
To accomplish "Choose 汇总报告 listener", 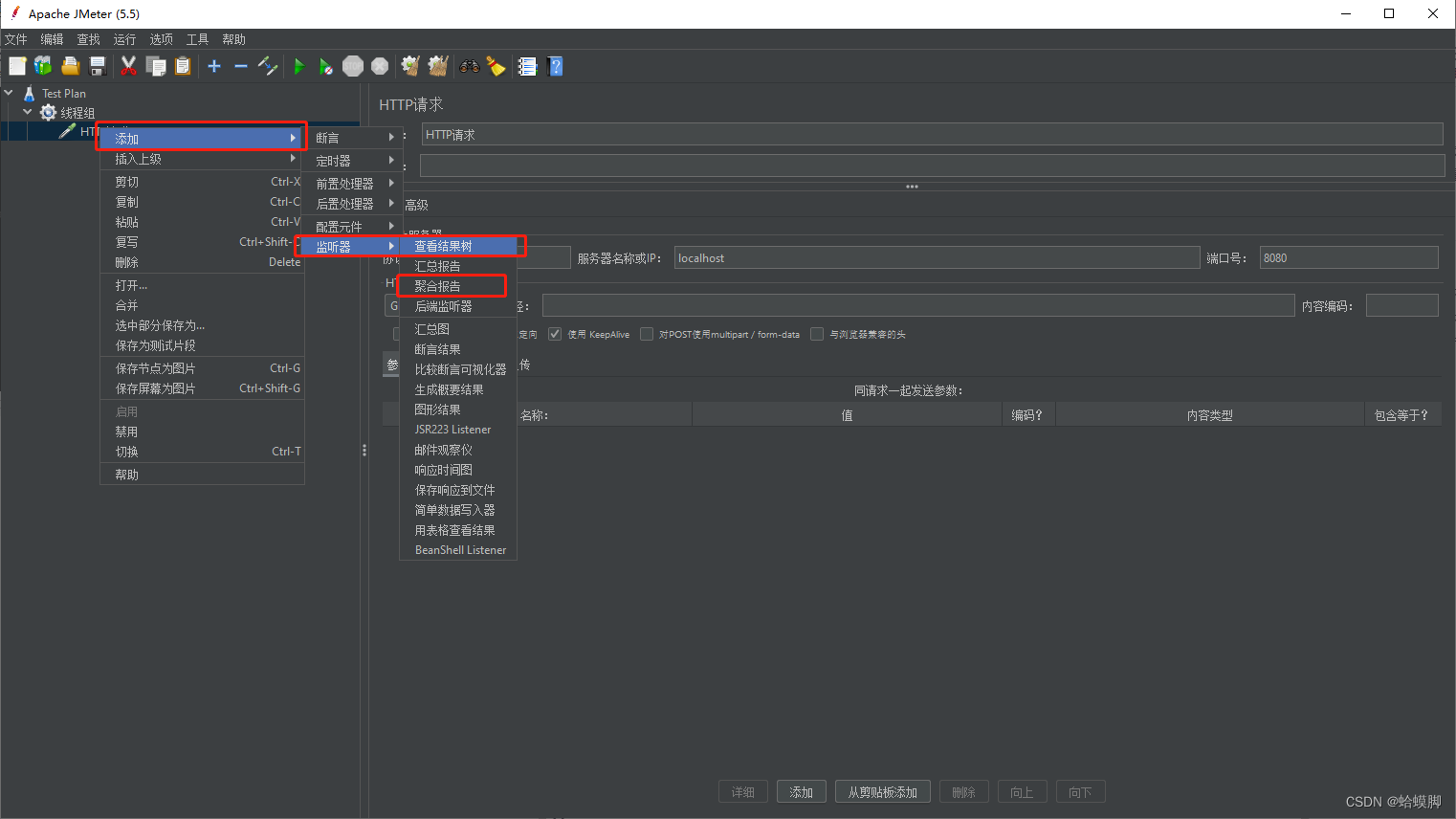I will tap(458, 266).
